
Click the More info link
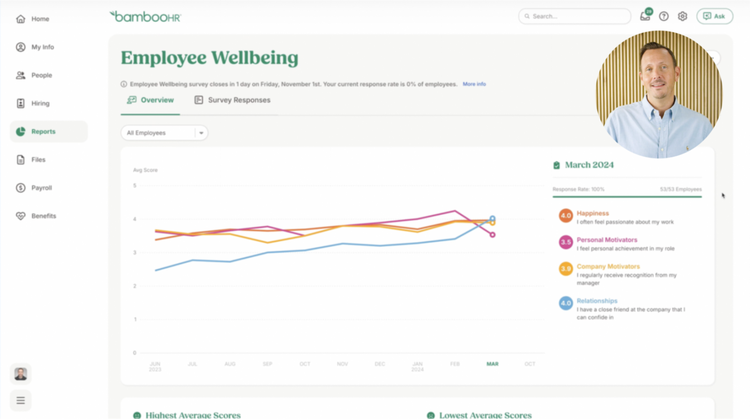click(x=474, y=84)
